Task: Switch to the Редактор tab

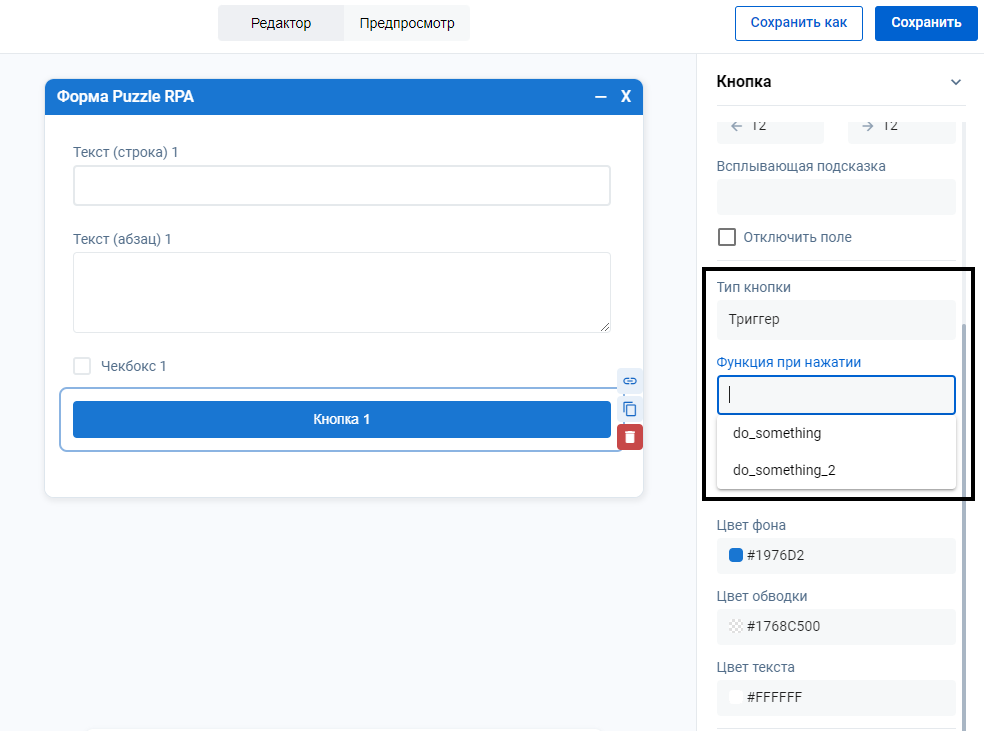Action: tap(281, 23)
